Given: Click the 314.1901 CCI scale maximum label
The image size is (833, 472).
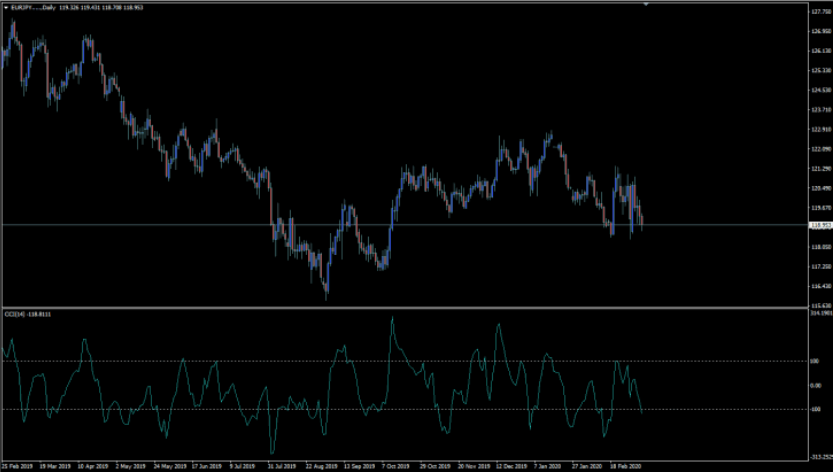Looking at the screenshot, I should (x=819, y=313).
